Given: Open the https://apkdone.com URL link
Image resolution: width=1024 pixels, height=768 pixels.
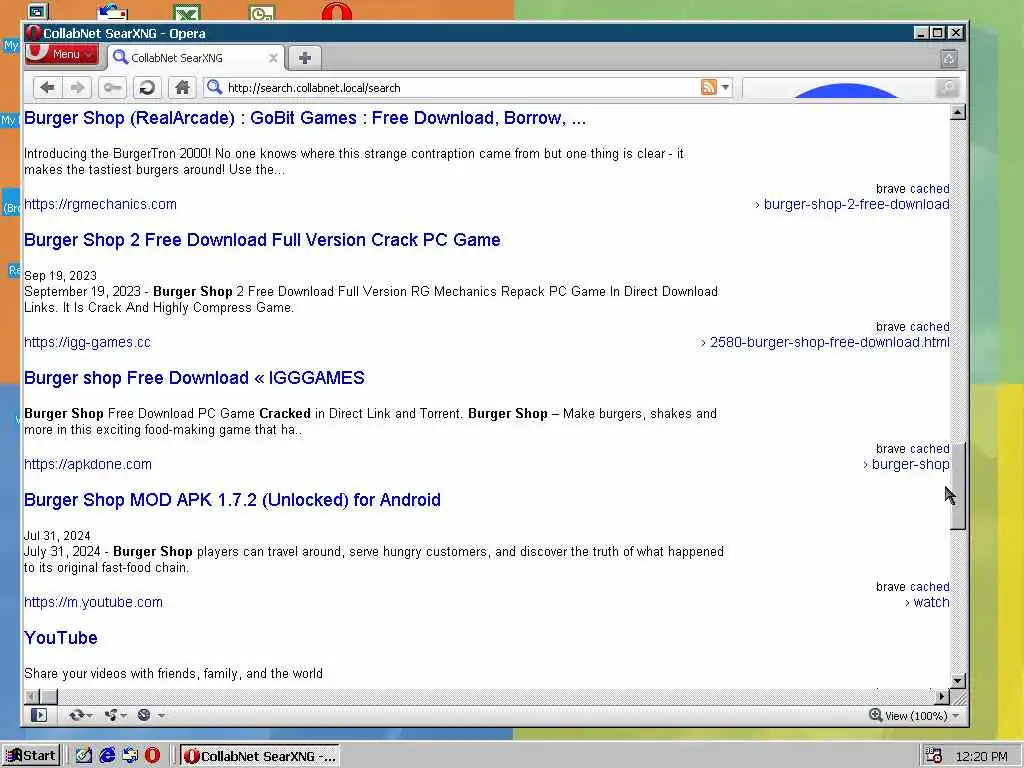Looking at the screenshot, I should [88, 464].
